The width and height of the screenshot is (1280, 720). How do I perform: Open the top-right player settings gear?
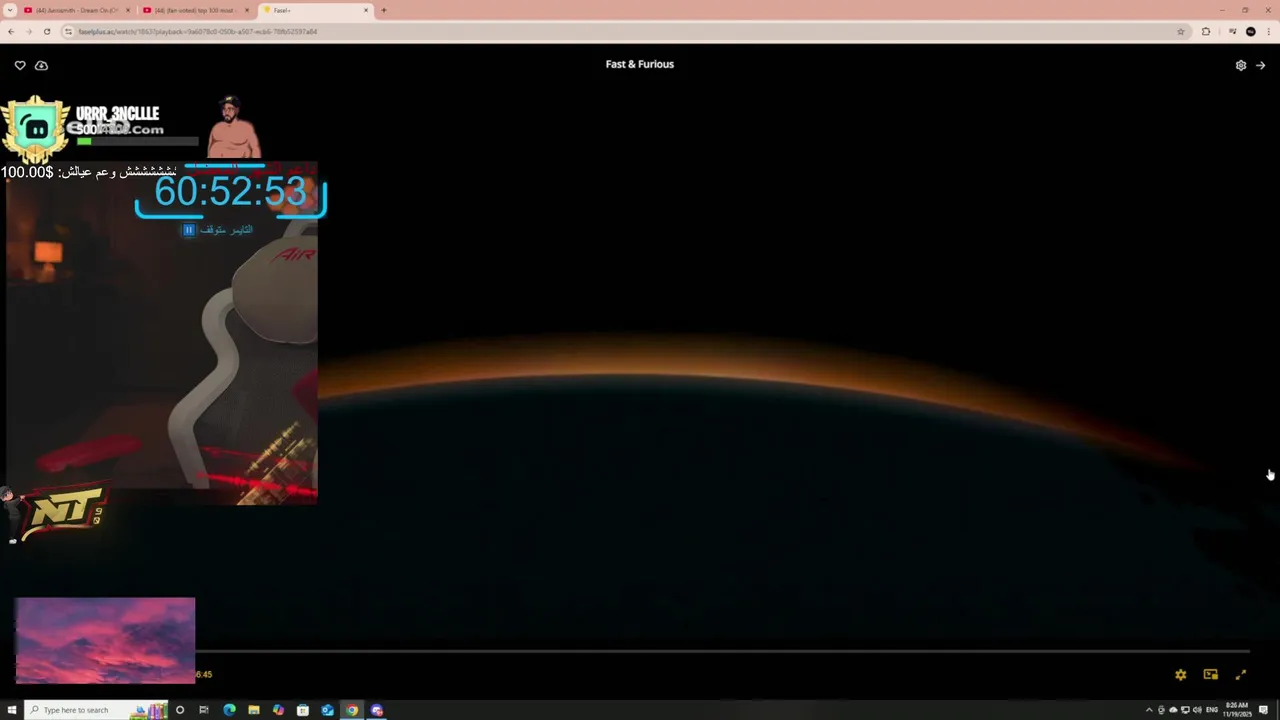1241,65
